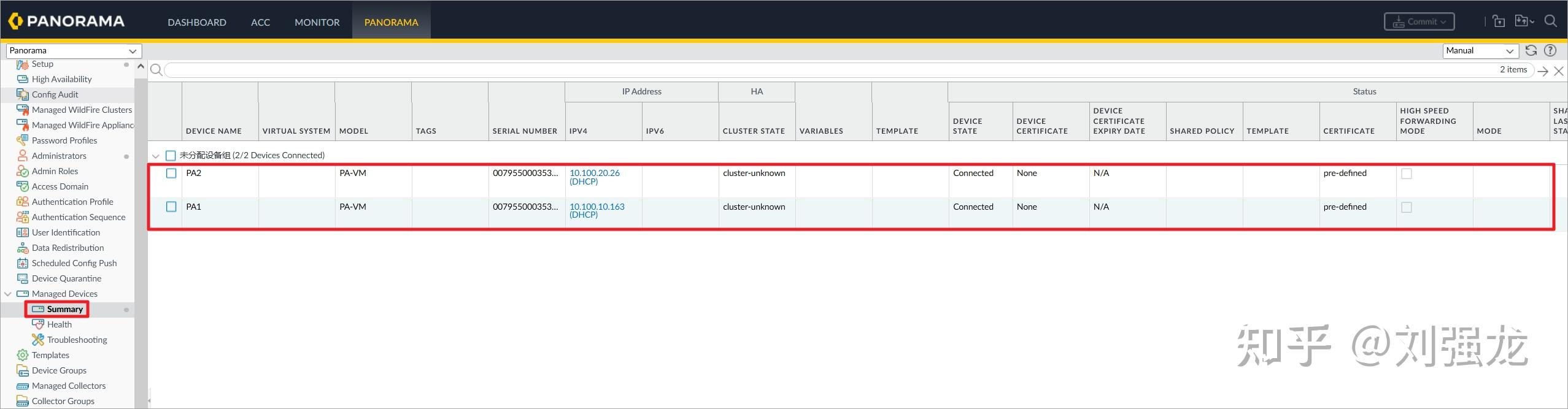Collapse the 未分配设备组 group row
Viewport: 1568px width, 409px height.
pos(156,156)
